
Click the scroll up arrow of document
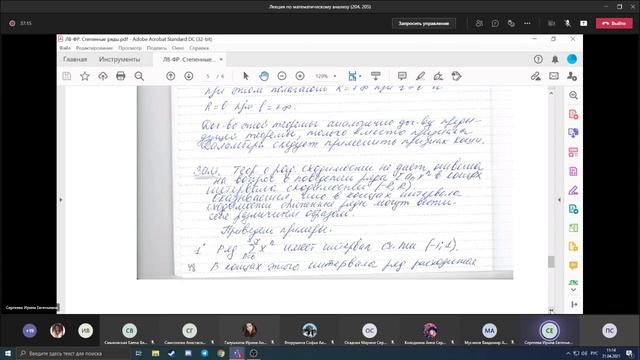(x=551, y=93)
